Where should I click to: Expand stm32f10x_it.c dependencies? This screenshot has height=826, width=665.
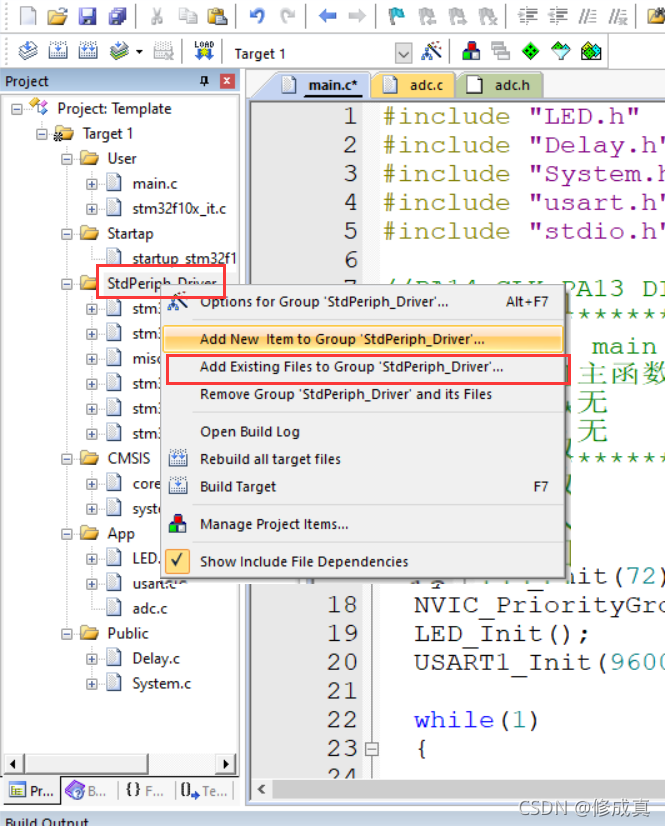[x=92, y=209]
